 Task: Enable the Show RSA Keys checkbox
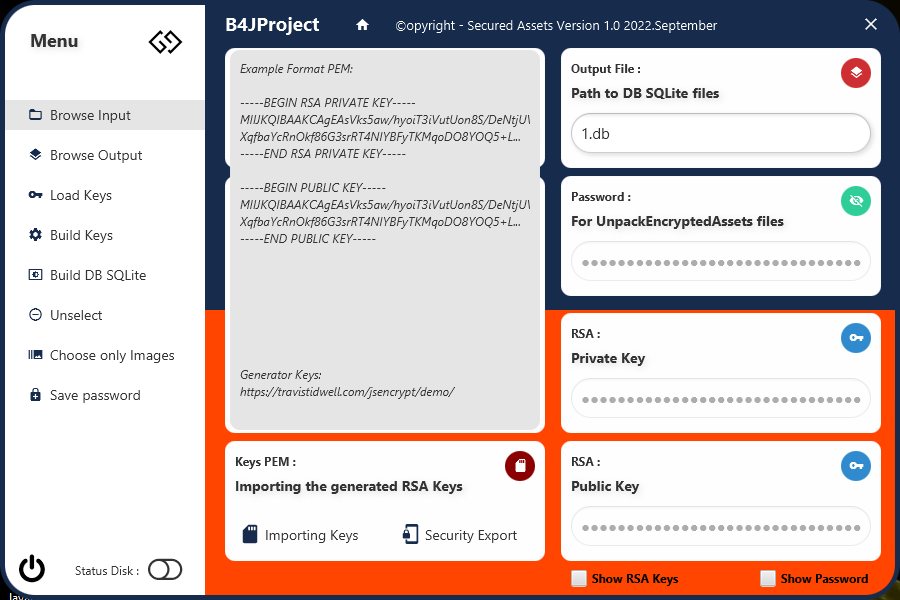click(579, 578)
